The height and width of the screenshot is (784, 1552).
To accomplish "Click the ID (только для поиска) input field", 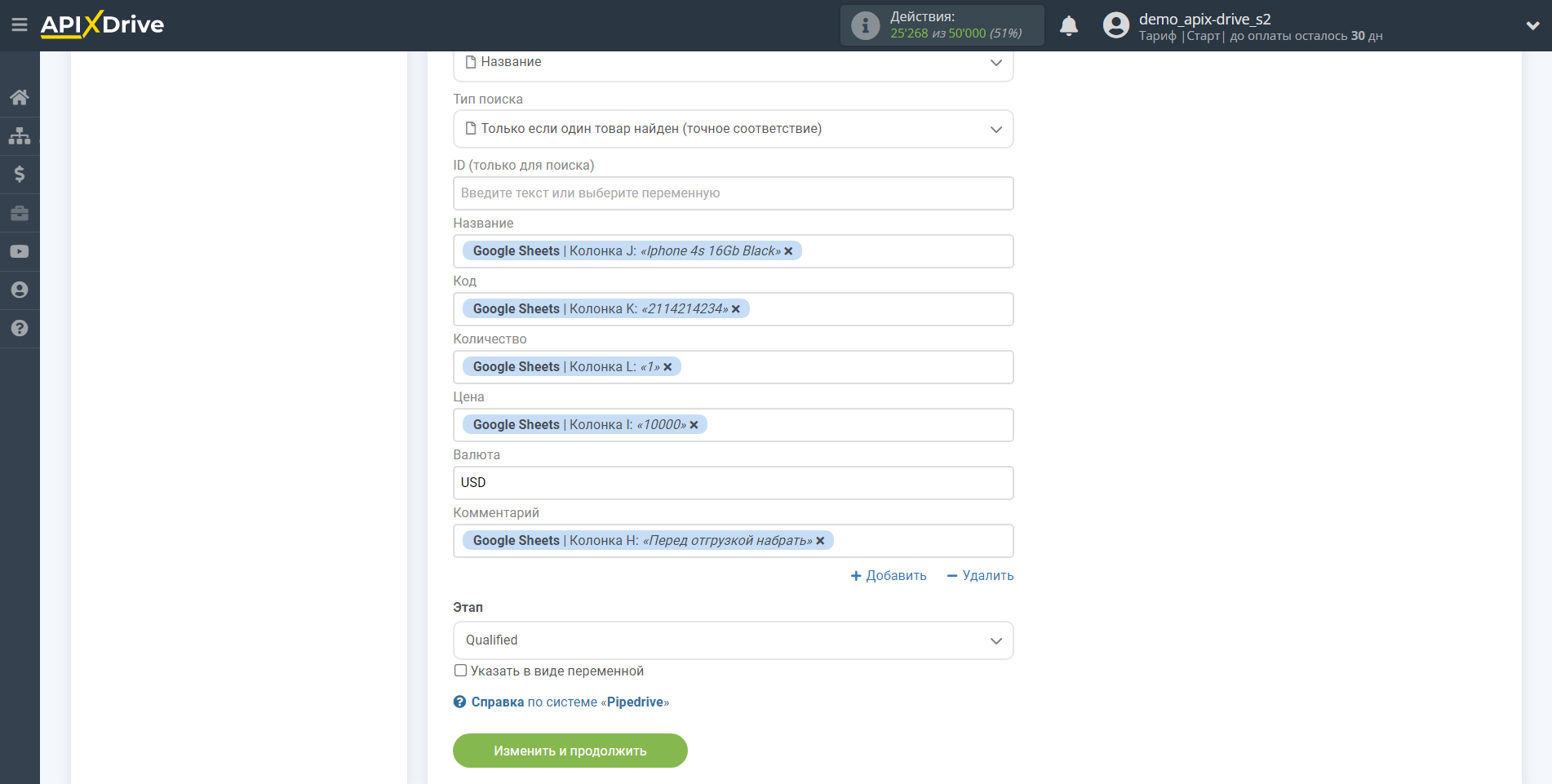I will click(733, 193).
